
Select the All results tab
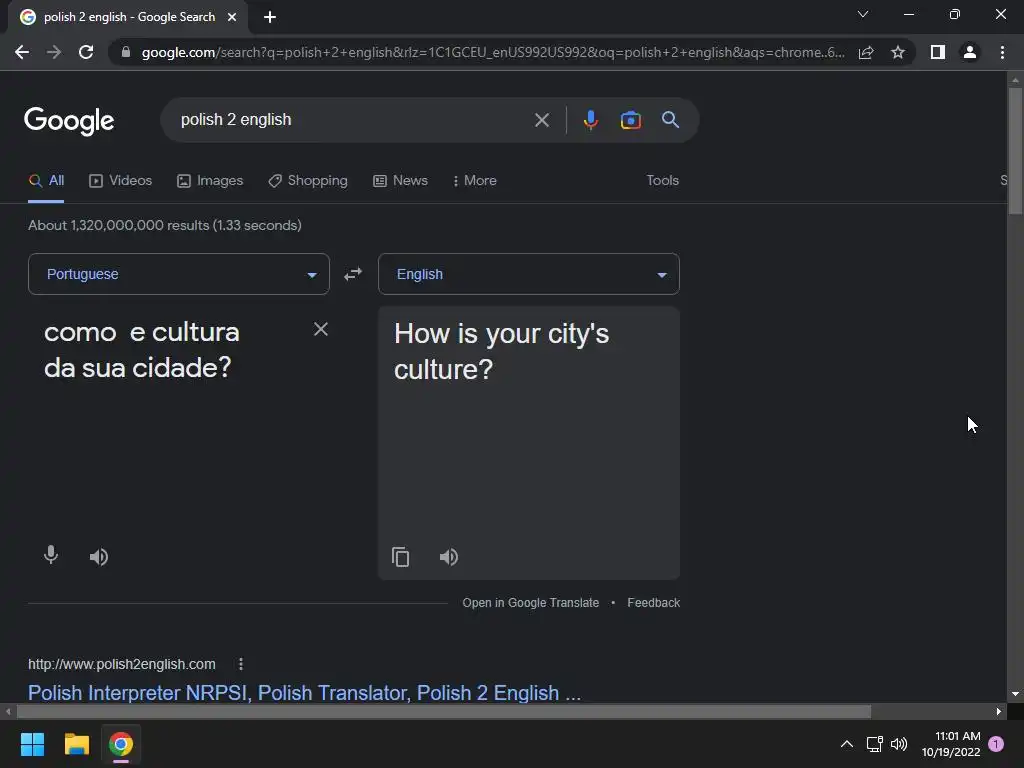tap(46, 181)
